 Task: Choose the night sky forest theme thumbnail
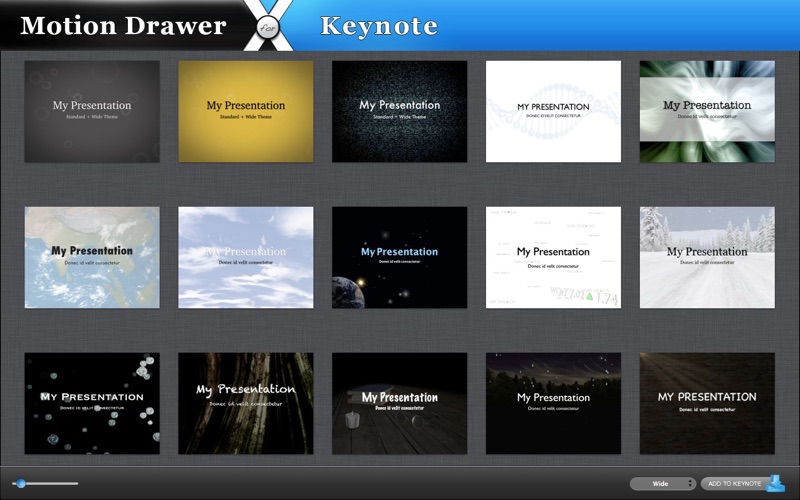pyautogui.click(x=554, y=403)
